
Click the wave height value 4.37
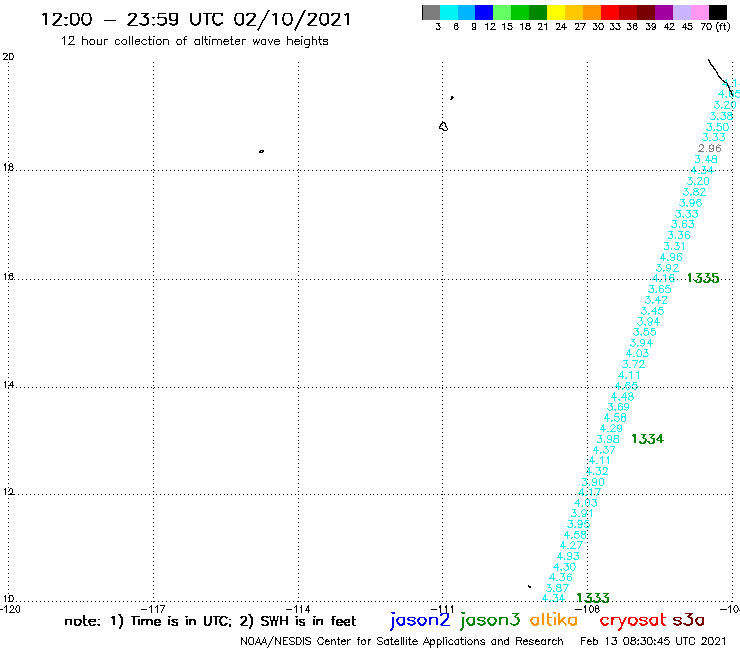[604, 450]
